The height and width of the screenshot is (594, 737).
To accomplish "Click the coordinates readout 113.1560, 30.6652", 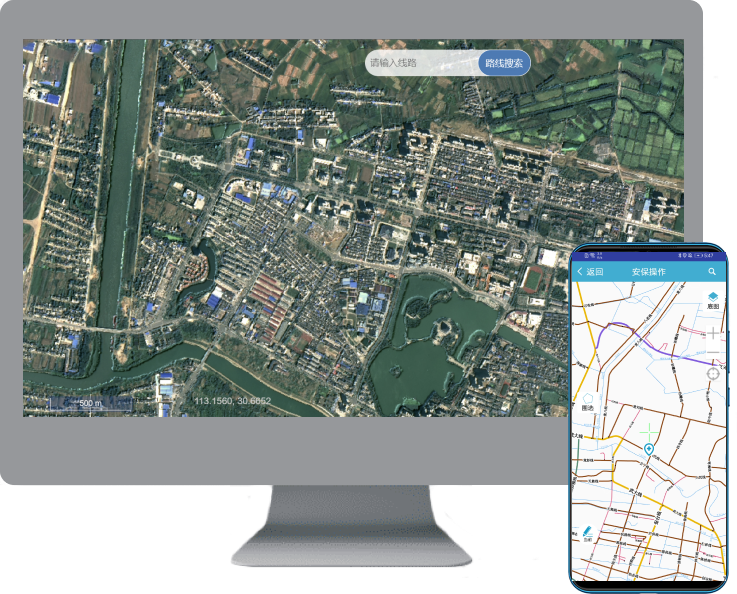I will (233, 401).
